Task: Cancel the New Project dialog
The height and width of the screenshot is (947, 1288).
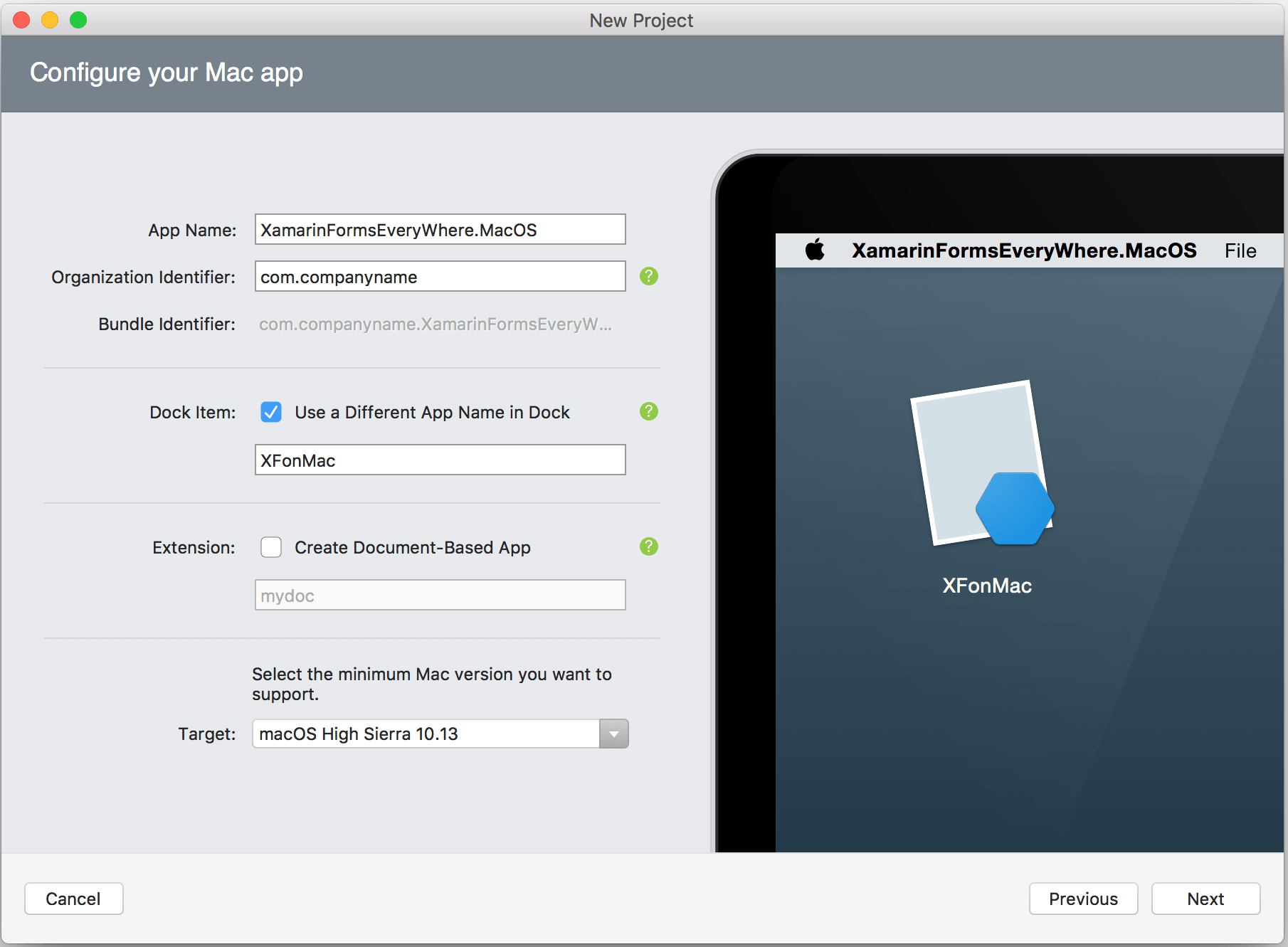Action: coord(74,899)
